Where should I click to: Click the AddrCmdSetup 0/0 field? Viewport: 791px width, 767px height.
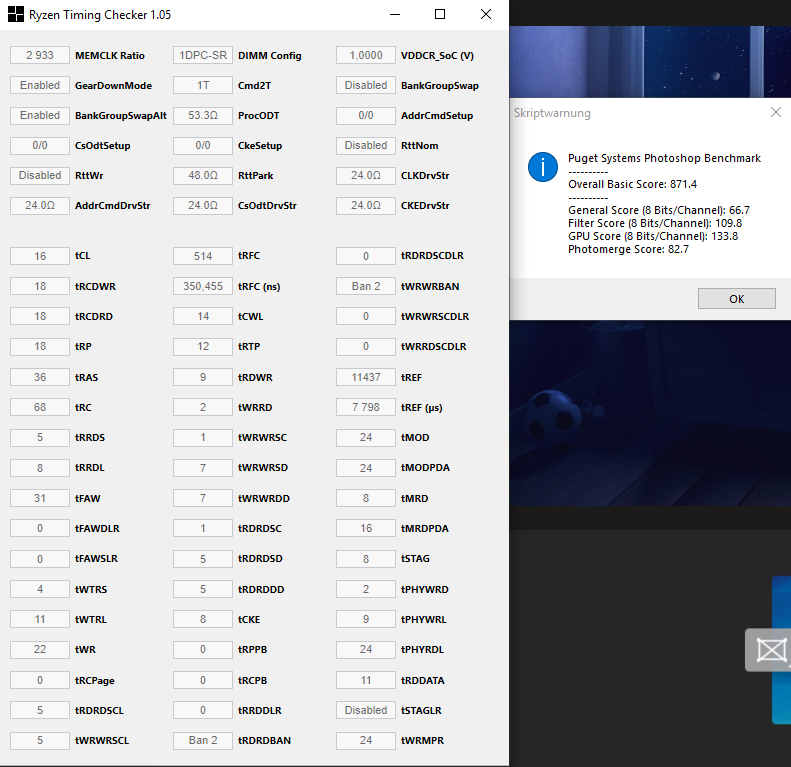(x=366, y=116)
